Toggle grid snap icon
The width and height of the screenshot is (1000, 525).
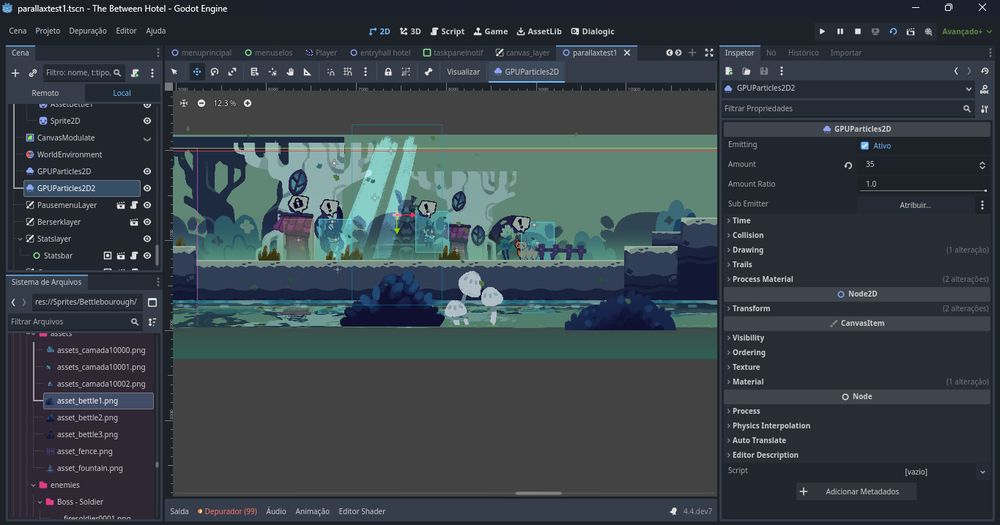coord(348,72)
